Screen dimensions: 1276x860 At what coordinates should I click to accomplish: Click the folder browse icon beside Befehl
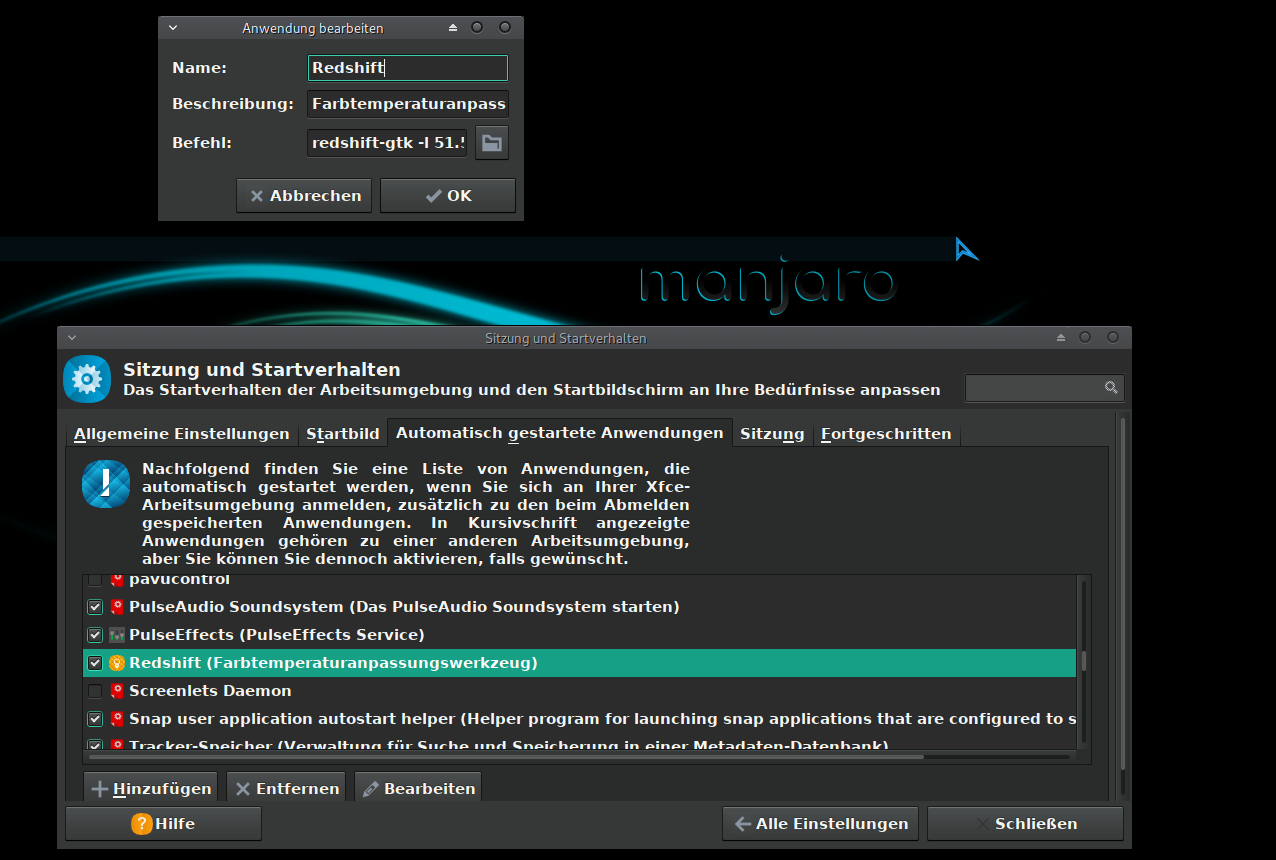coord(491,143)
